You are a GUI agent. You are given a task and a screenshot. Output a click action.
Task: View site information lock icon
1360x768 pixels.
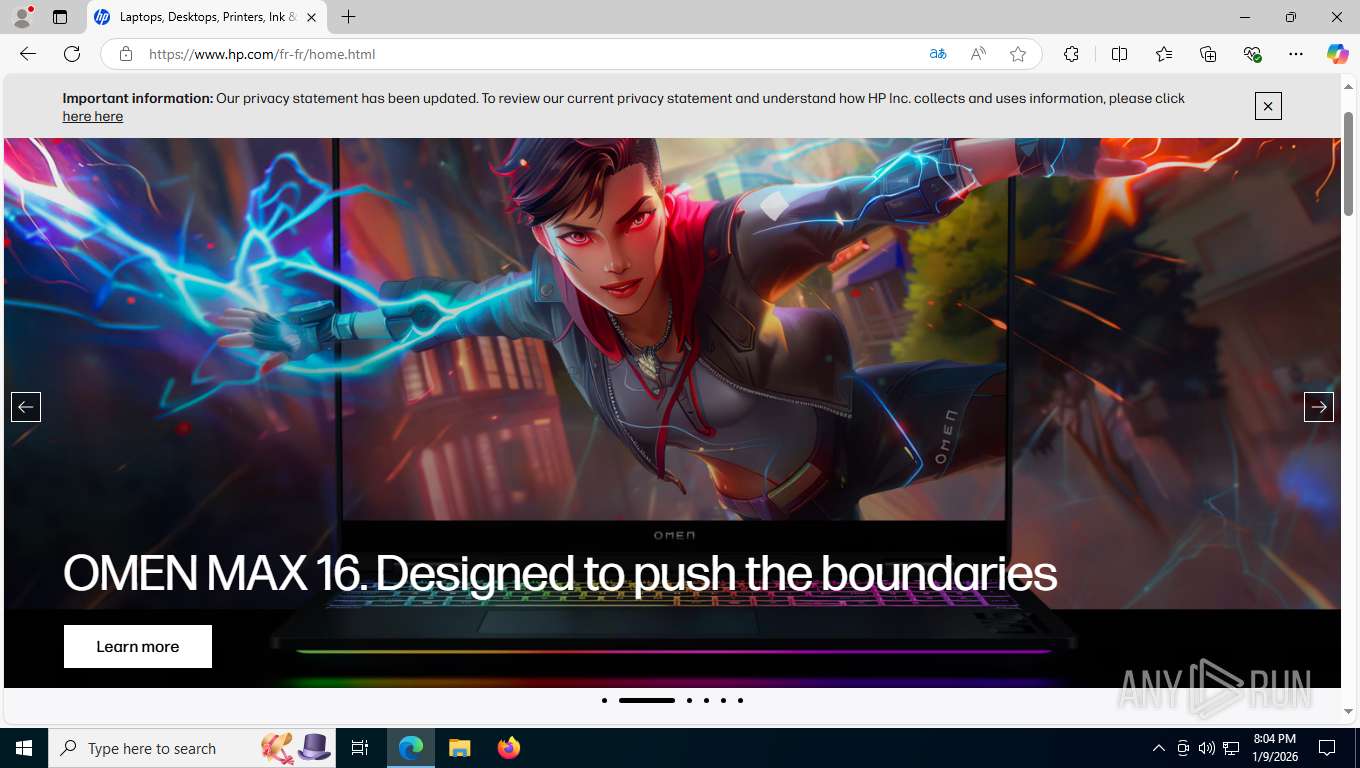tap(126, 54)
